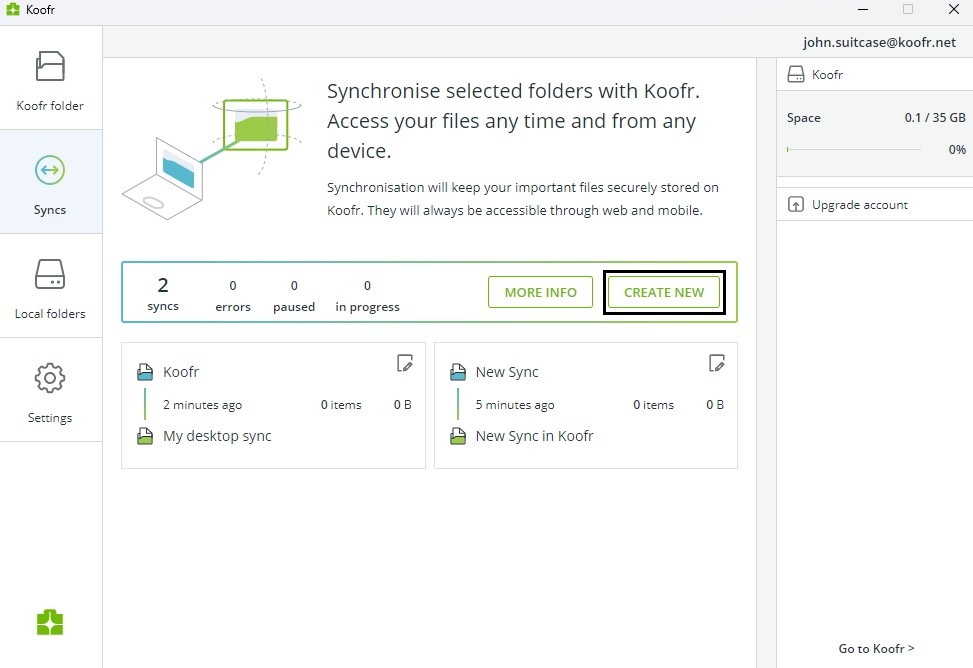Click the 0.1 / 35 GB space value

tap(935, 117)
